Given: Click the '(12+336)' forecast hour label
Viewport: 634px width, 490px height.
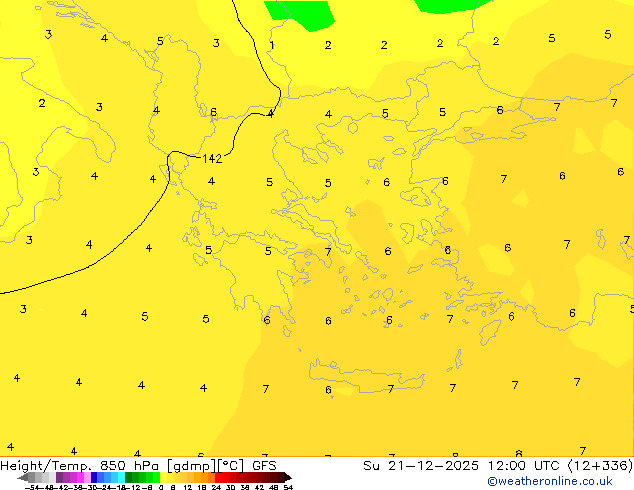Looking at the screenshot, I should pos(600,466).
